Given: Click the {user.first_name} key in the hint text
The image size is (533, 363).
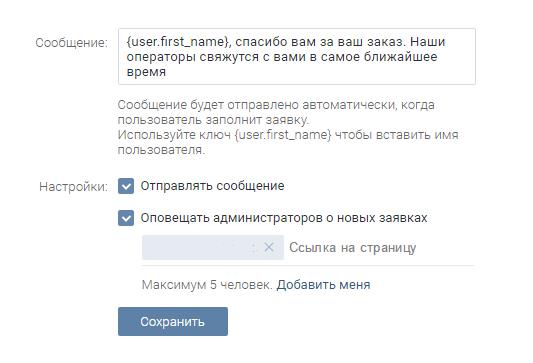Looking at the screenshot, I should 283,135.
